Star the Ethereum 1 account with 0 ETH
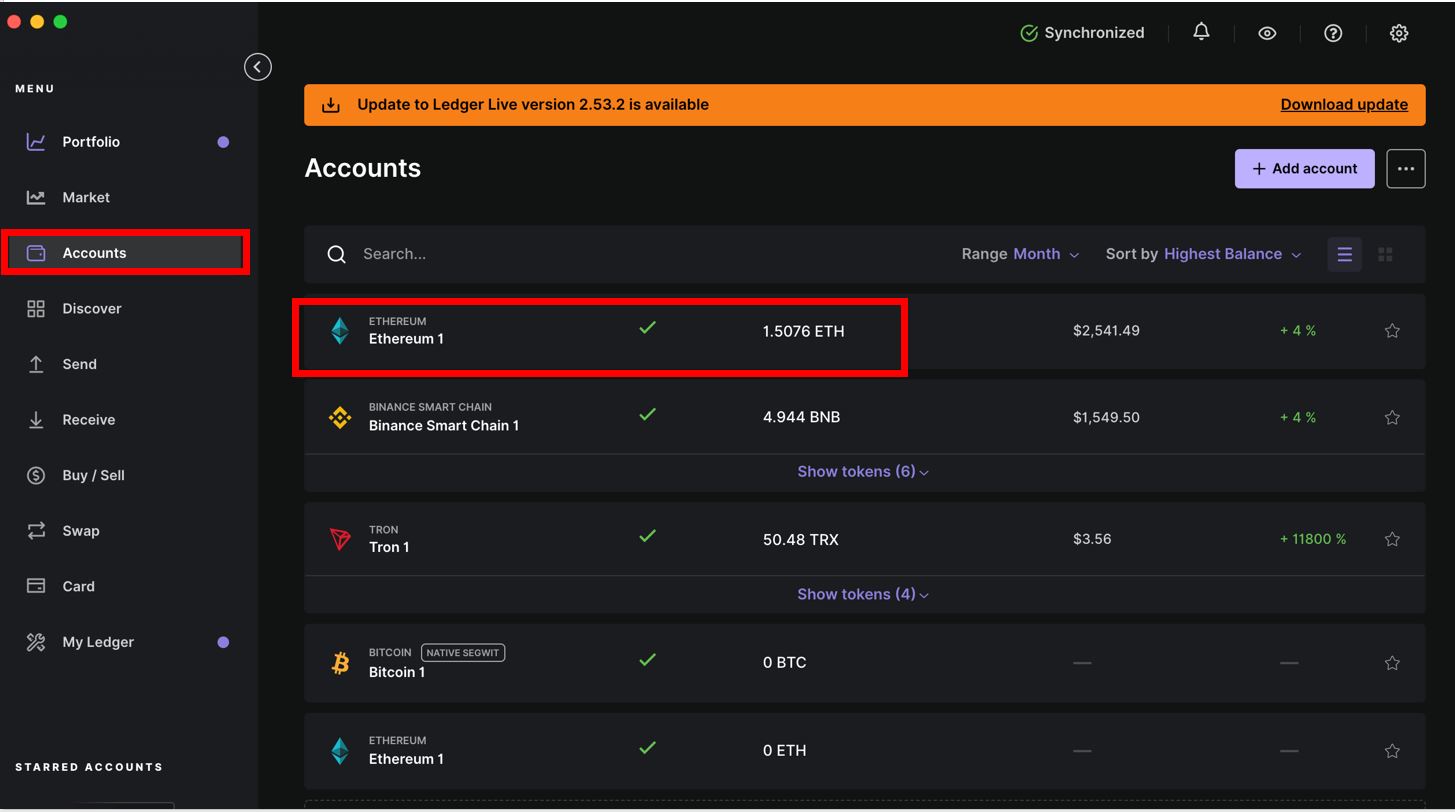The height and width of the screenshot is (812, 1455). pyautogui.click(x=1392, y=750)
